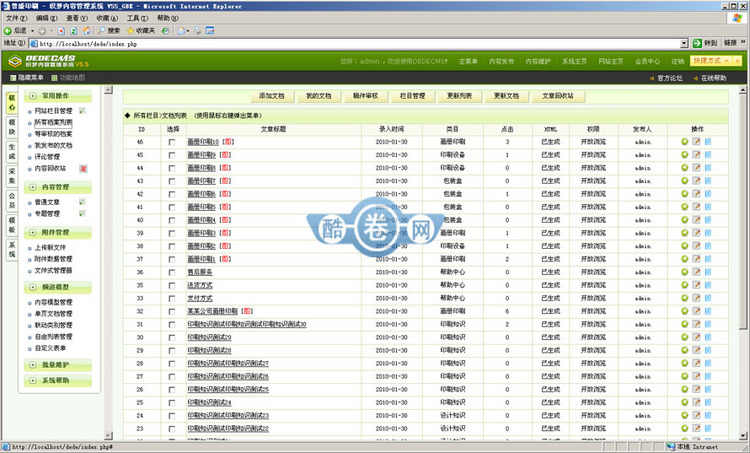750x453 pixels.
Task: Click blue page icon in row ID 46
Action: pyautogui.click(x=708, y=142)
